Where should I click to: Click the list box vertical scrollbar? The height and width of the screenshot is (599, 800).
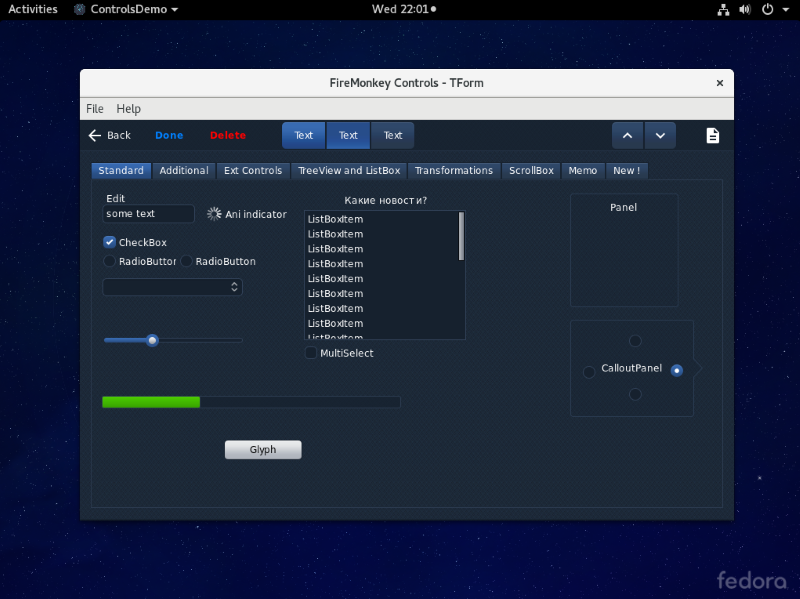[x=461, y=236]
